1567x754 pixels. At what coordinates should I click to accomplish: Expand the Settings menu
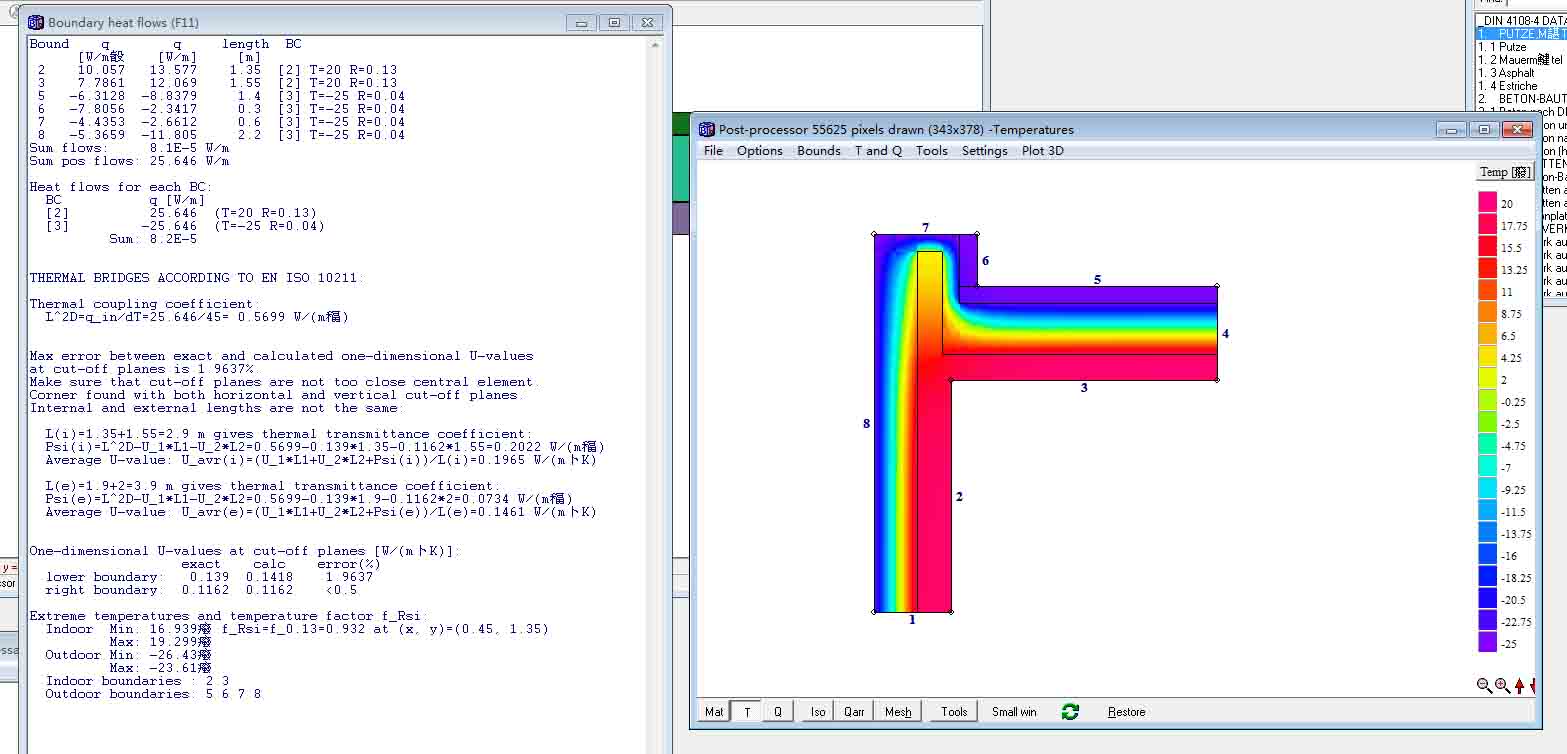[984, 151]
